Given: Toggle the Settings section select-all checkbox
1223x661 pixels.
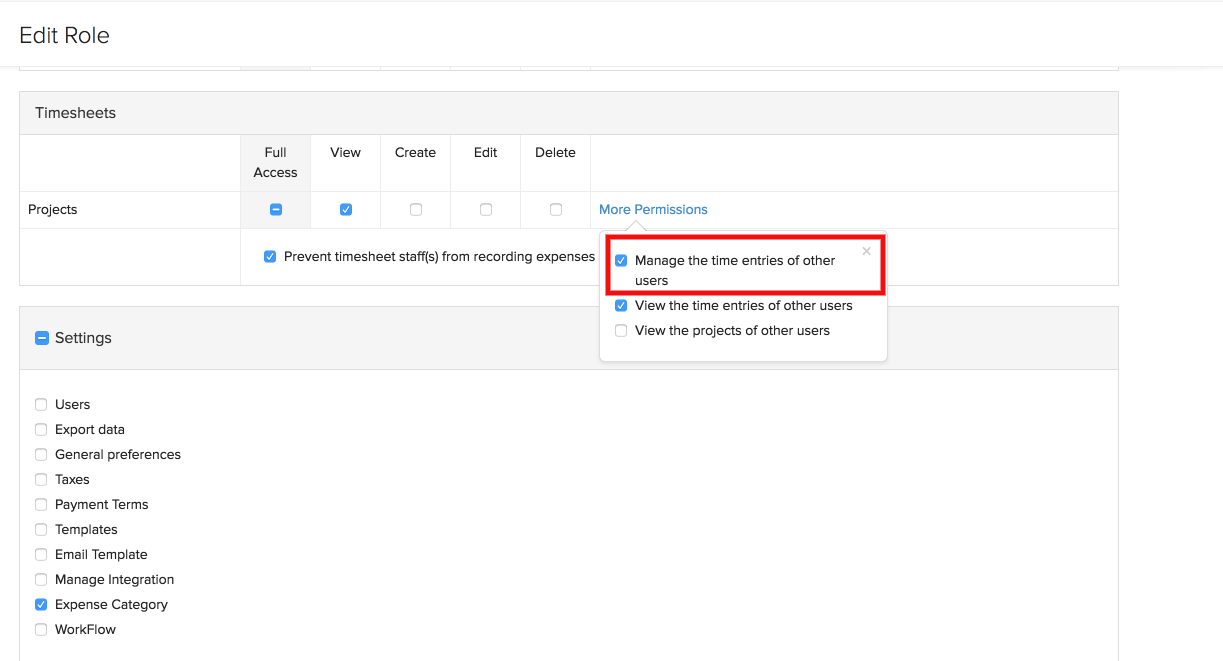Looking at the screenshot, I should [42, 338].
